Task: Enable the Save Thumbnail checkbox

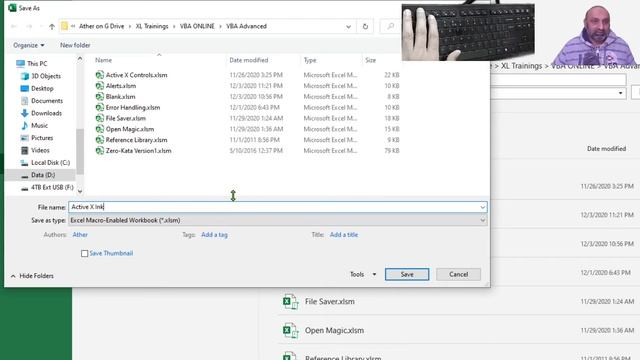Action: pyautogui.click(x=84, y=253)
